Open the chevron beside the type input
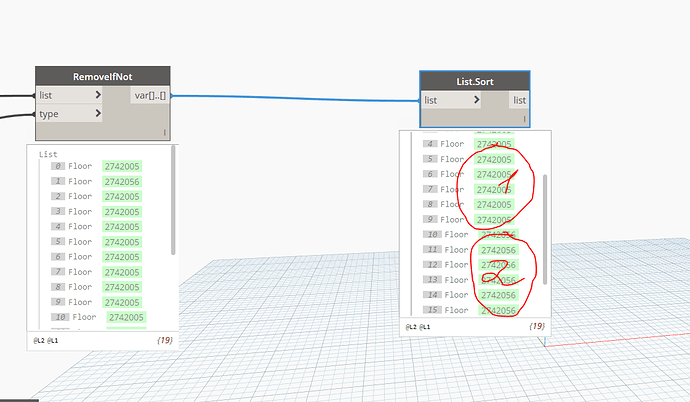690x402 pixels. click(x=98, y=114)
